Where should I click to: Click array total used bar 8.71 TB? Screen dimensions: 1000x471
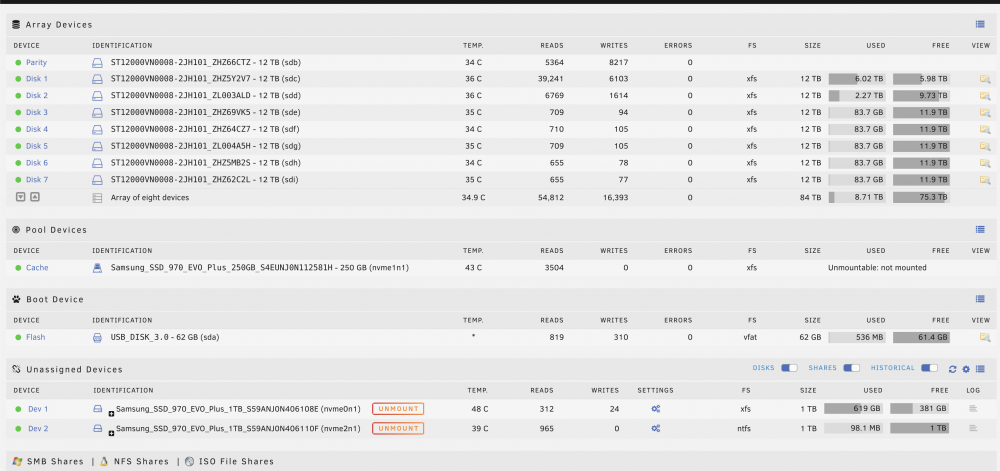point(857,198)
